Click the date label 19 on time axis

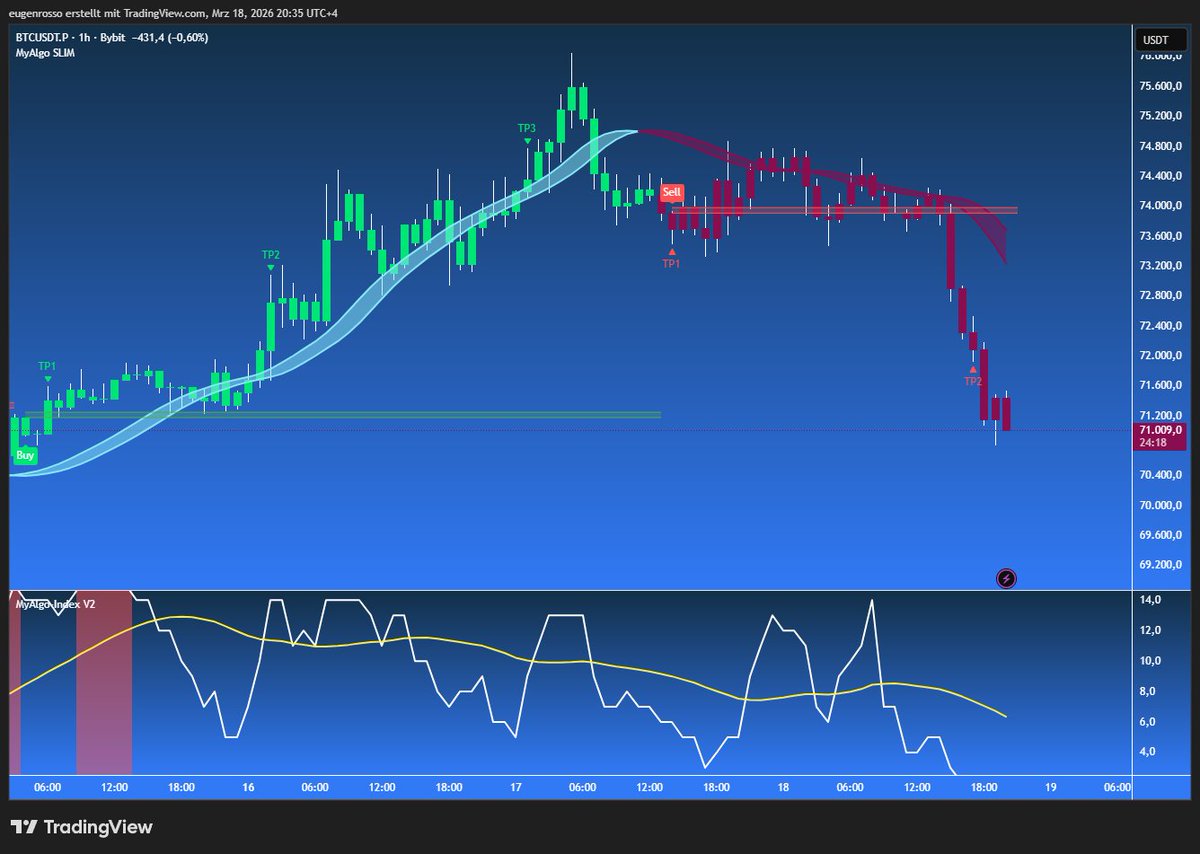click(x=1050, y=788)
